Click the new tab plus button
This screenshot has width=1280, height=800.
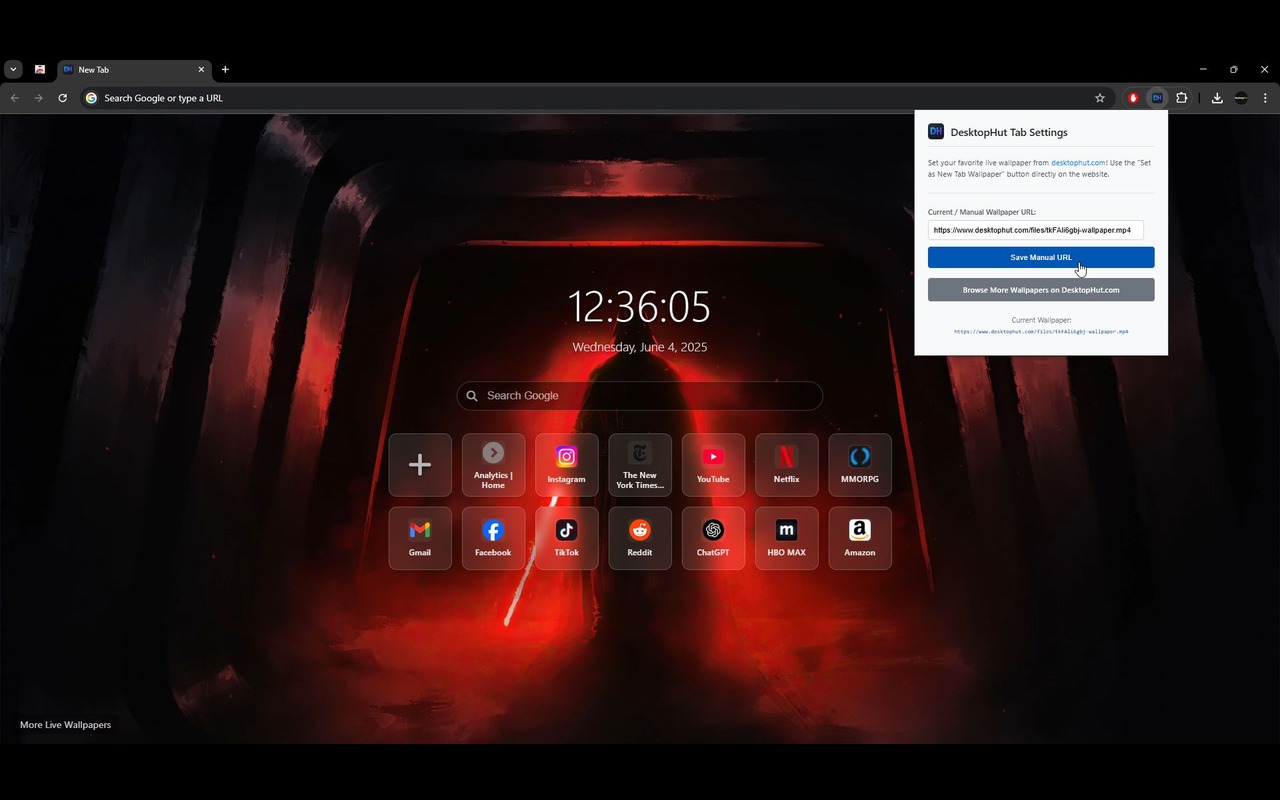225,69
